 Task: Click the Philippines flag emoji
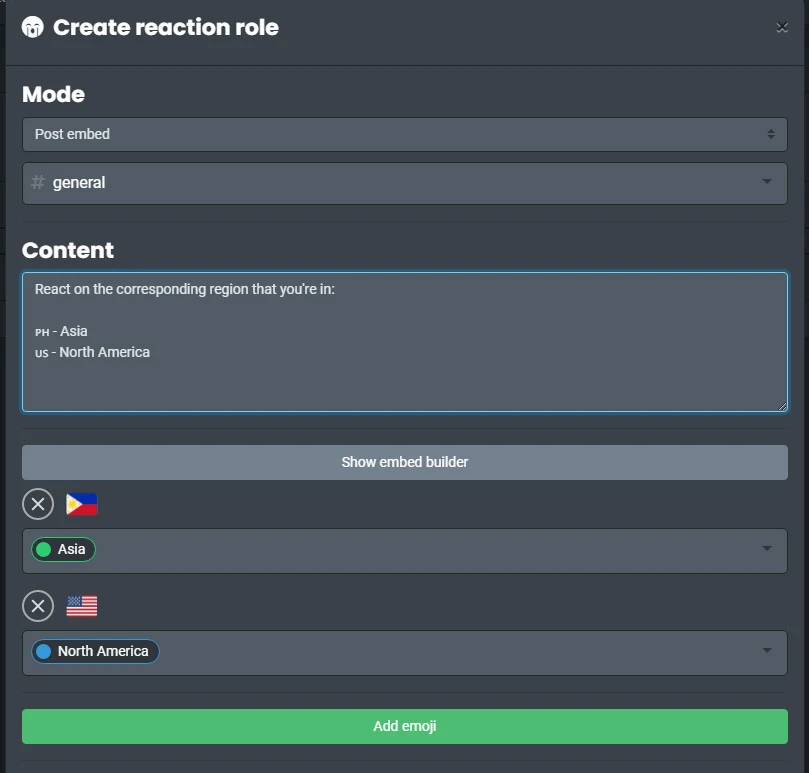(82, 504)
